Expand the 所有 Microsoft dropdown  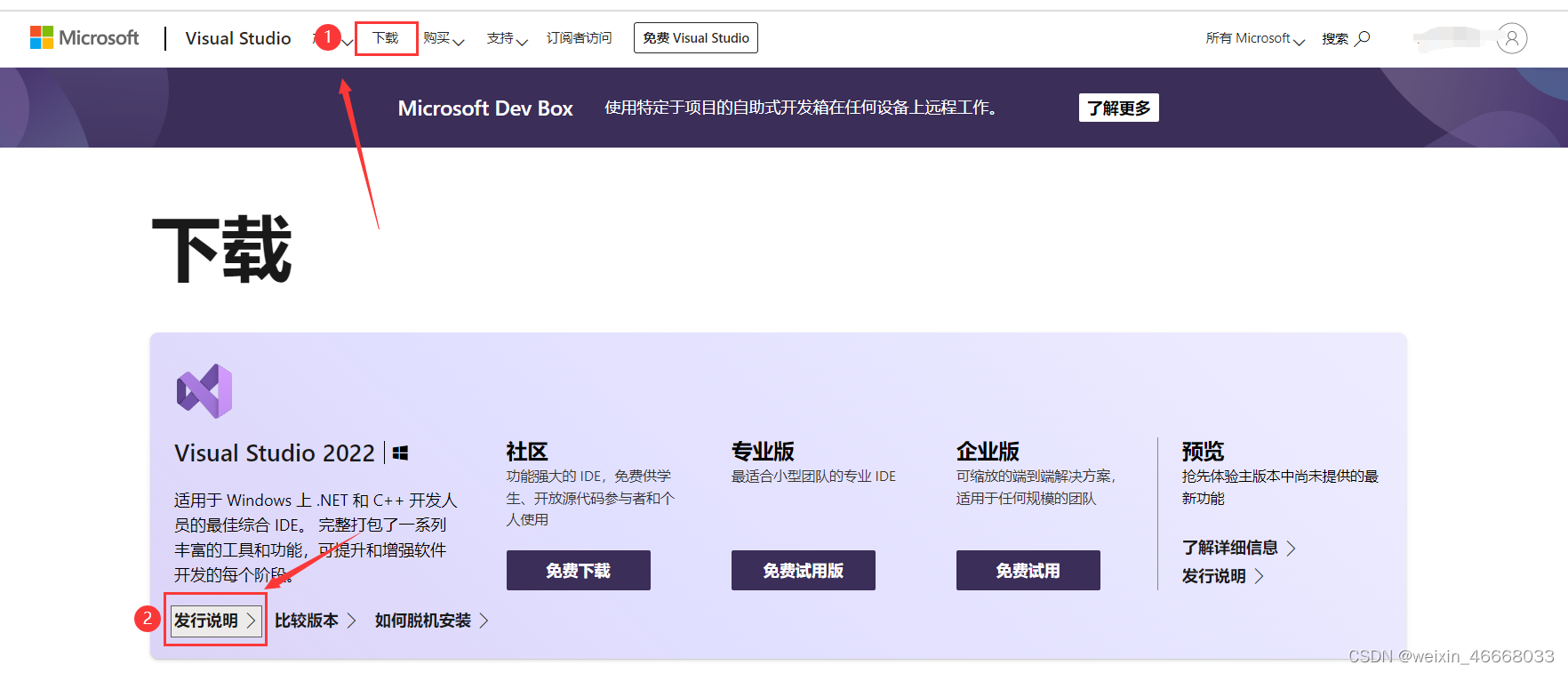click(x=1254, y=38)
